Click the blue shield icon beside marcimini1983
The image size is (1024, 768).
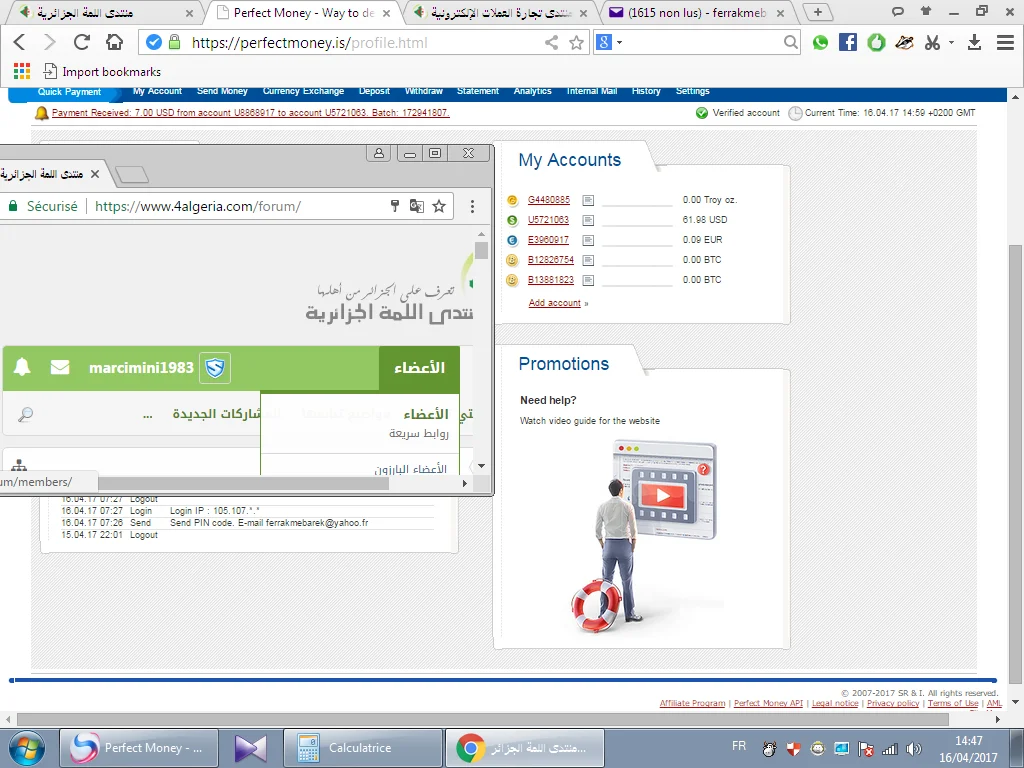[215, 368]
